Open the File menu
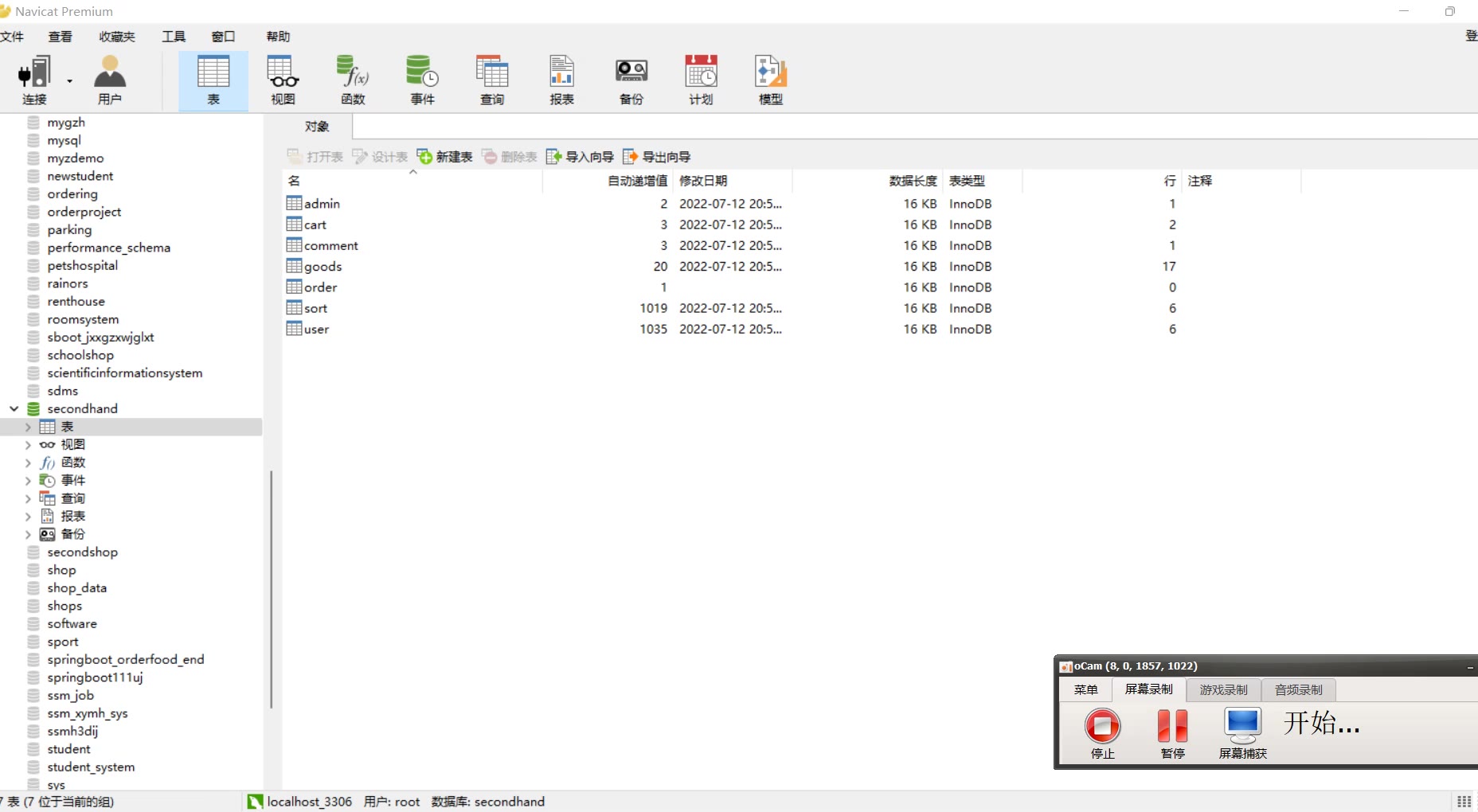 [12, 37]
